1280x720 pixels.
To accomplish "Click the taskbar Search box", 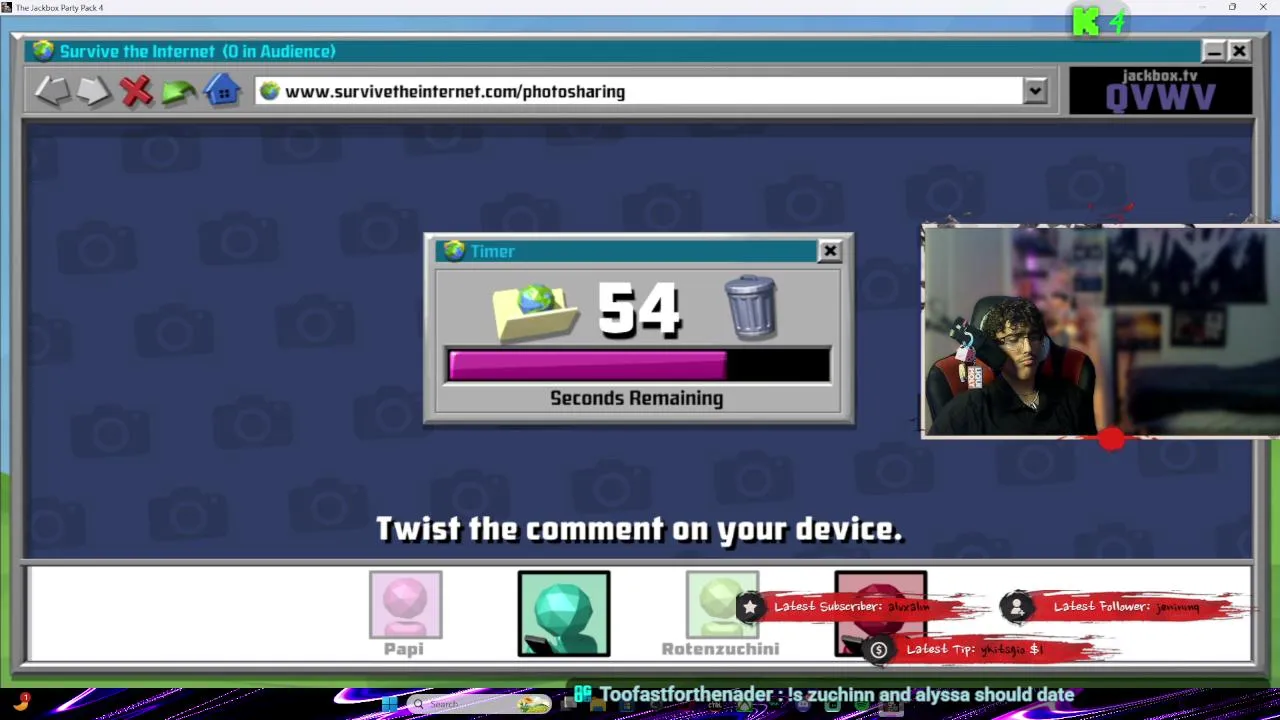I will [480, 704].
